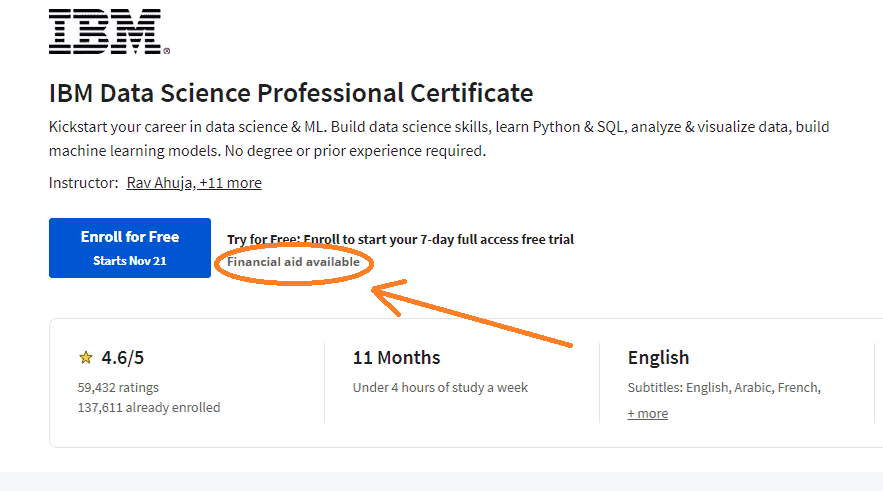Click the gold star rating icon
The height and width of the screenshot is (491, 883).
pos(86,358)
